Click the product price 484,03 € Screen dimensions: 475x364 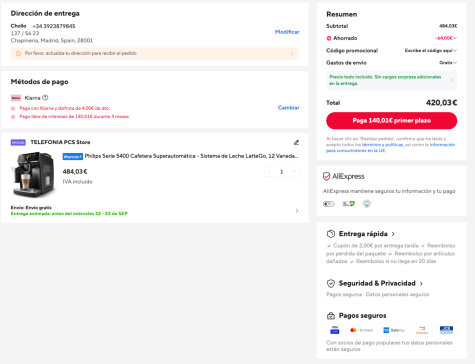click(75, 172)
